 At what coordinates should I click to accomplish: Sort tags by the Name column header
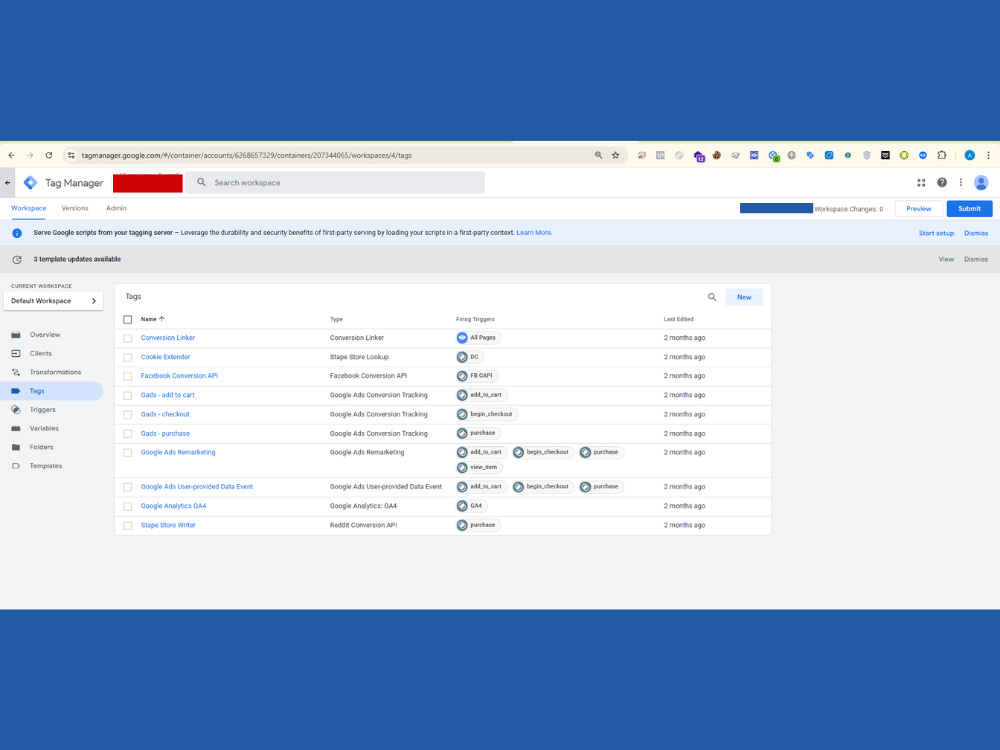[x=152, y=319]
